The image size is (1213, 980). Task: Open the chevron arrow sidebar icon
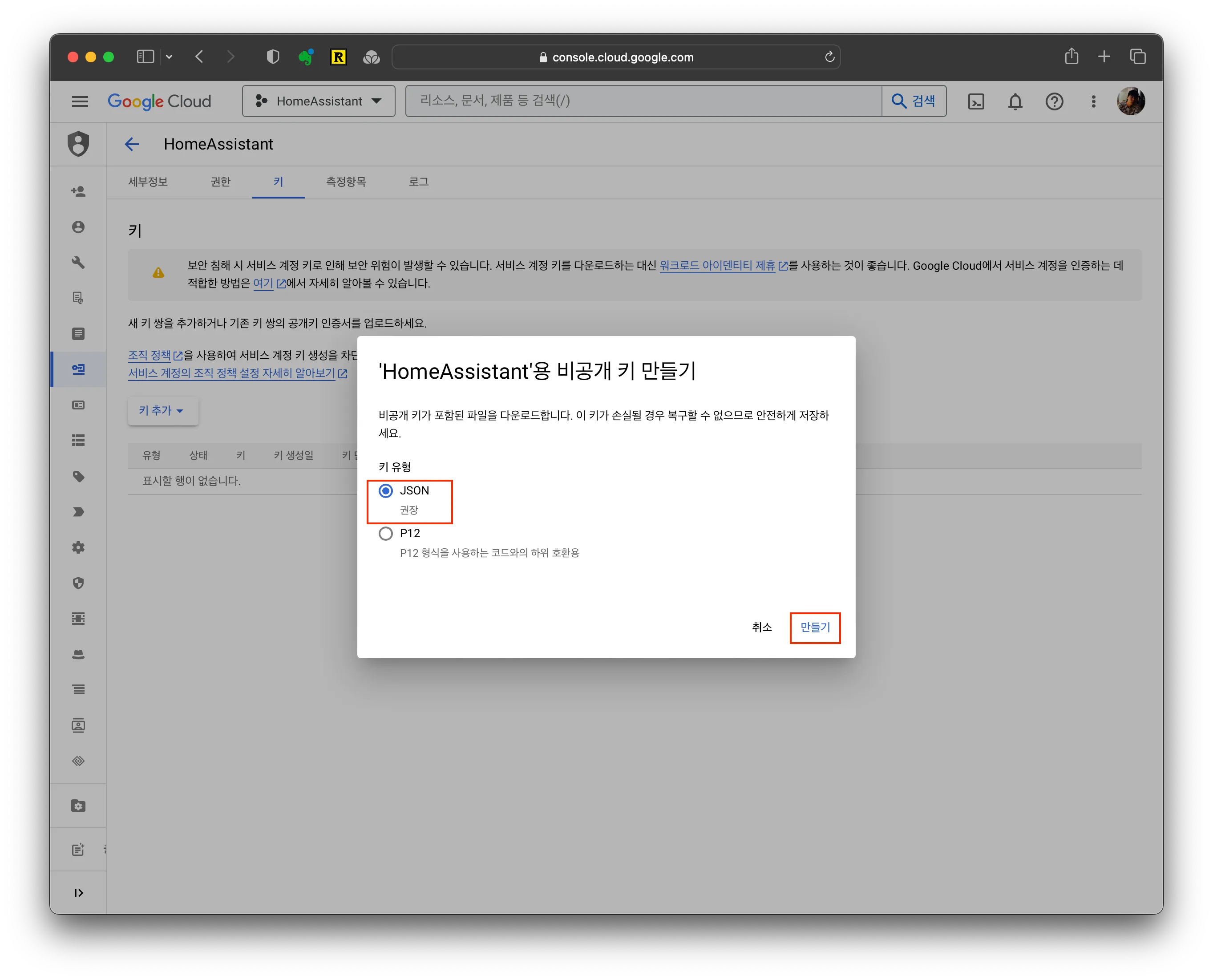pos(78,512)
